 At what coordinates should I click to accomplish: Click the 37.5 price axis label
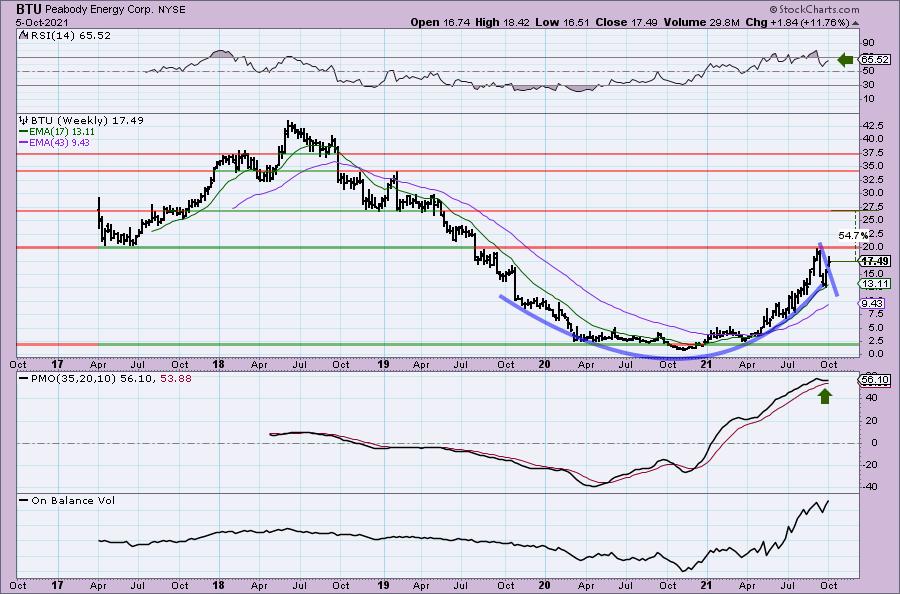point(872,153)
